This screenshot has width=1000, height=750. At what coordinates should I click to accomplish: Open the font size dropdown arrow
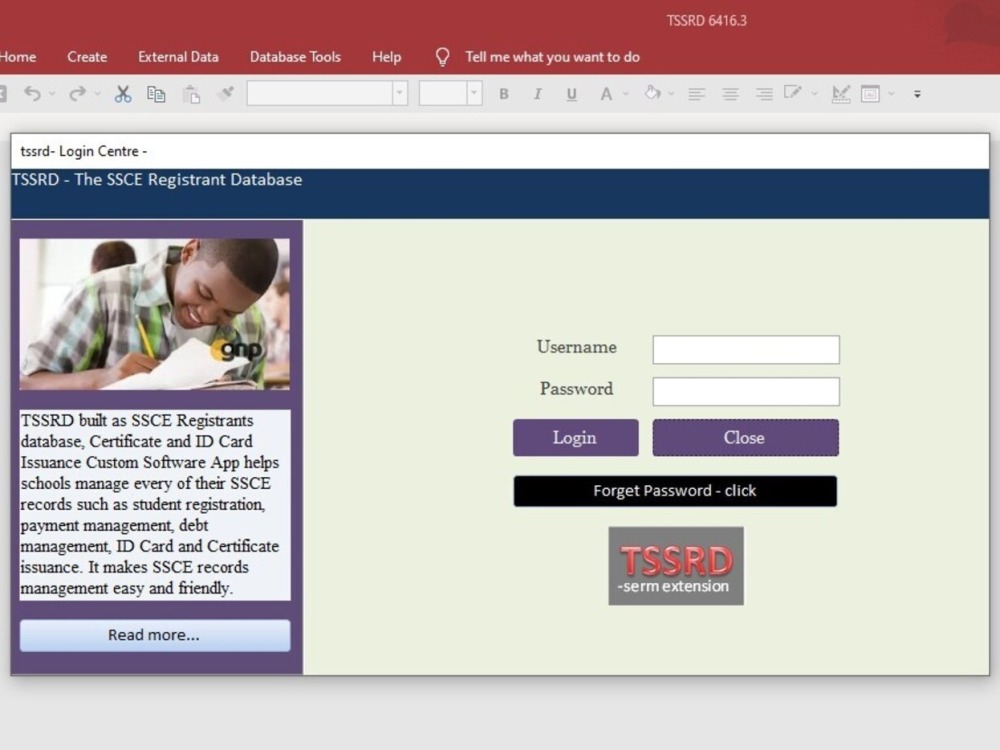tap(474, 93)
